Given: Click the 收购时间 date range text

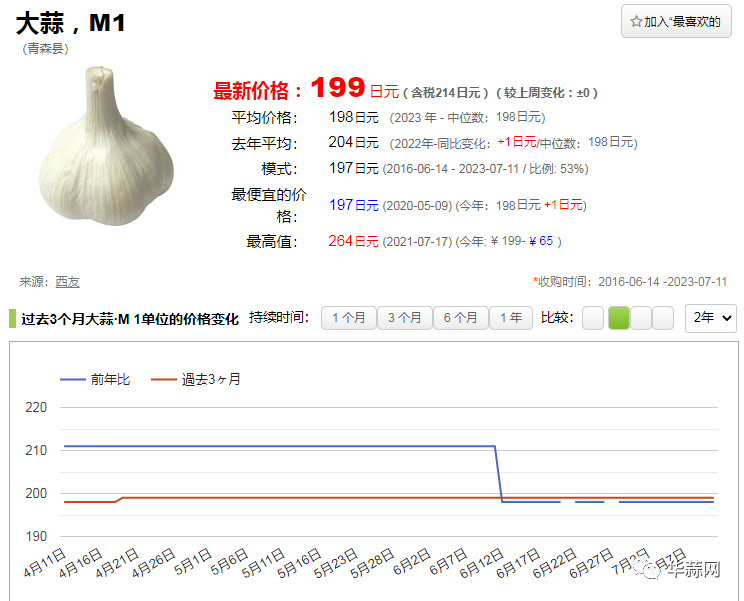Looking at the screenshot, I should 630,282.
